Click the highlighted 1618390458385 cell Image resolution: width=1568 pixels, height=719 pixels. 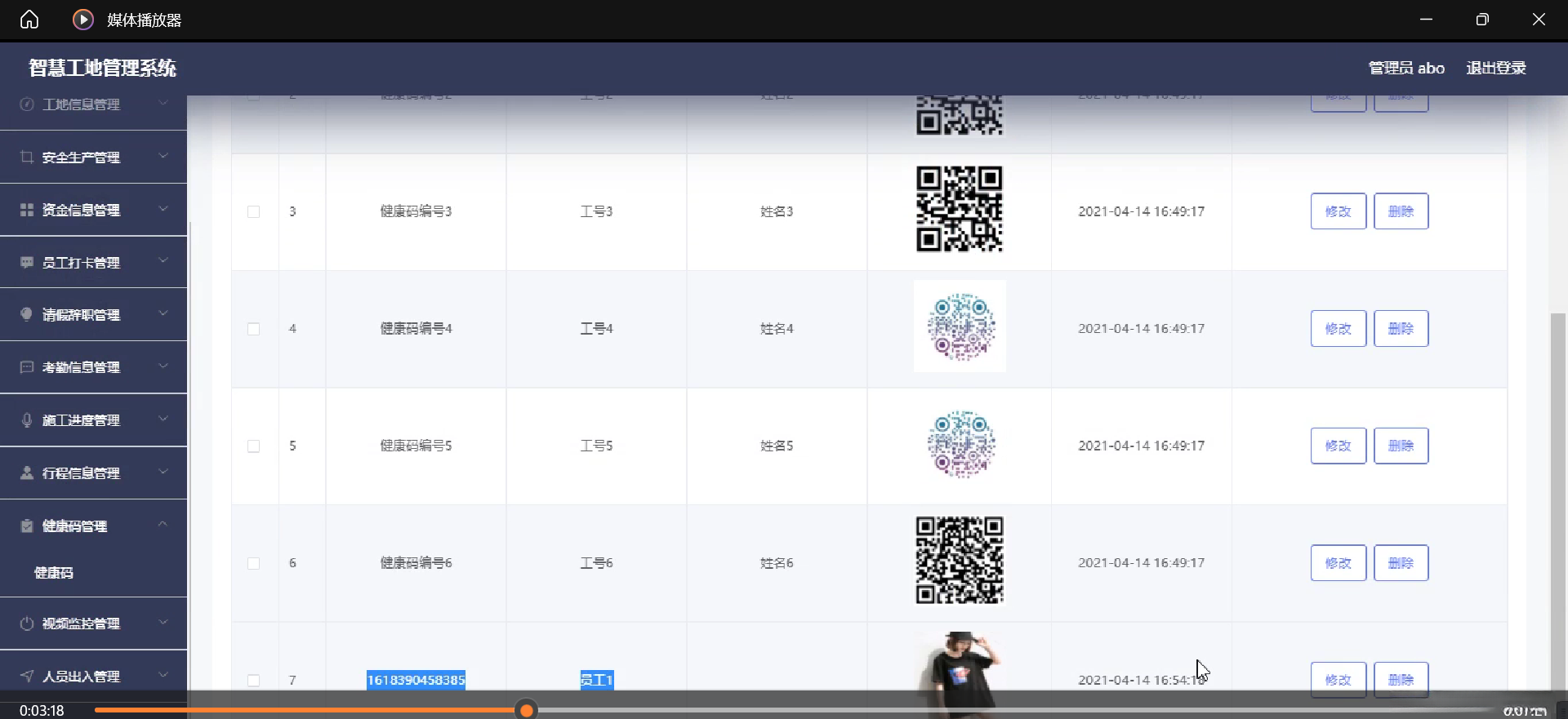416,680
